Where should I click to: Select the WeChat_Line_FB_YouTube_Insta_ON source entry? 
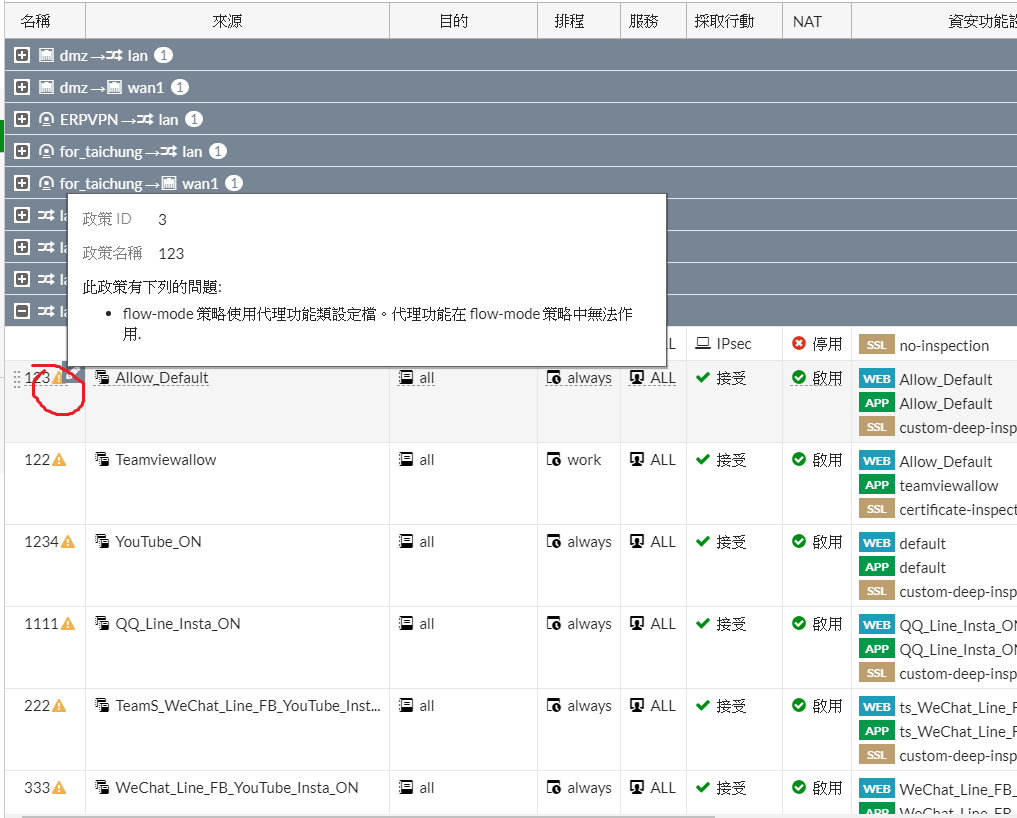[237, 788]
